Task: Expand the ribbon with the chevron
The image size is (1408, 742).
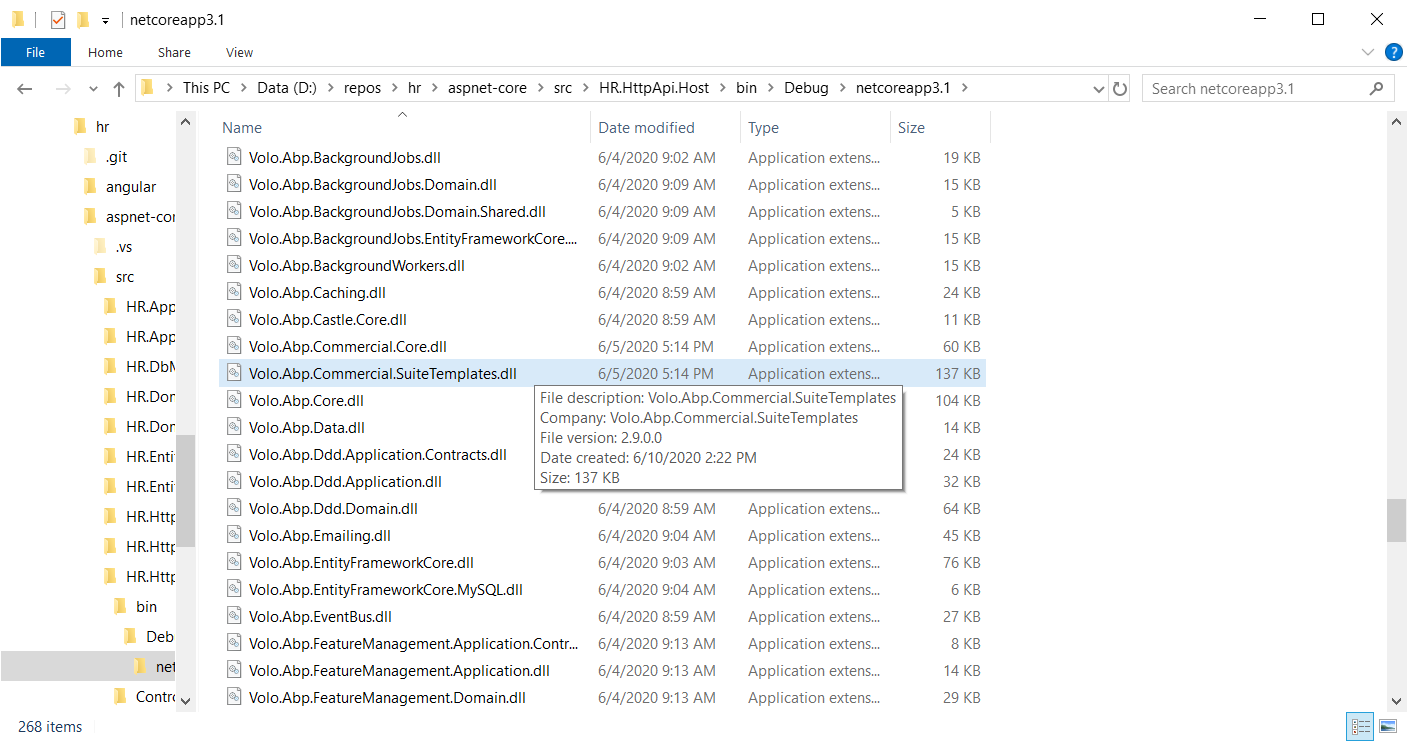Action: (x=1368, y=52)
